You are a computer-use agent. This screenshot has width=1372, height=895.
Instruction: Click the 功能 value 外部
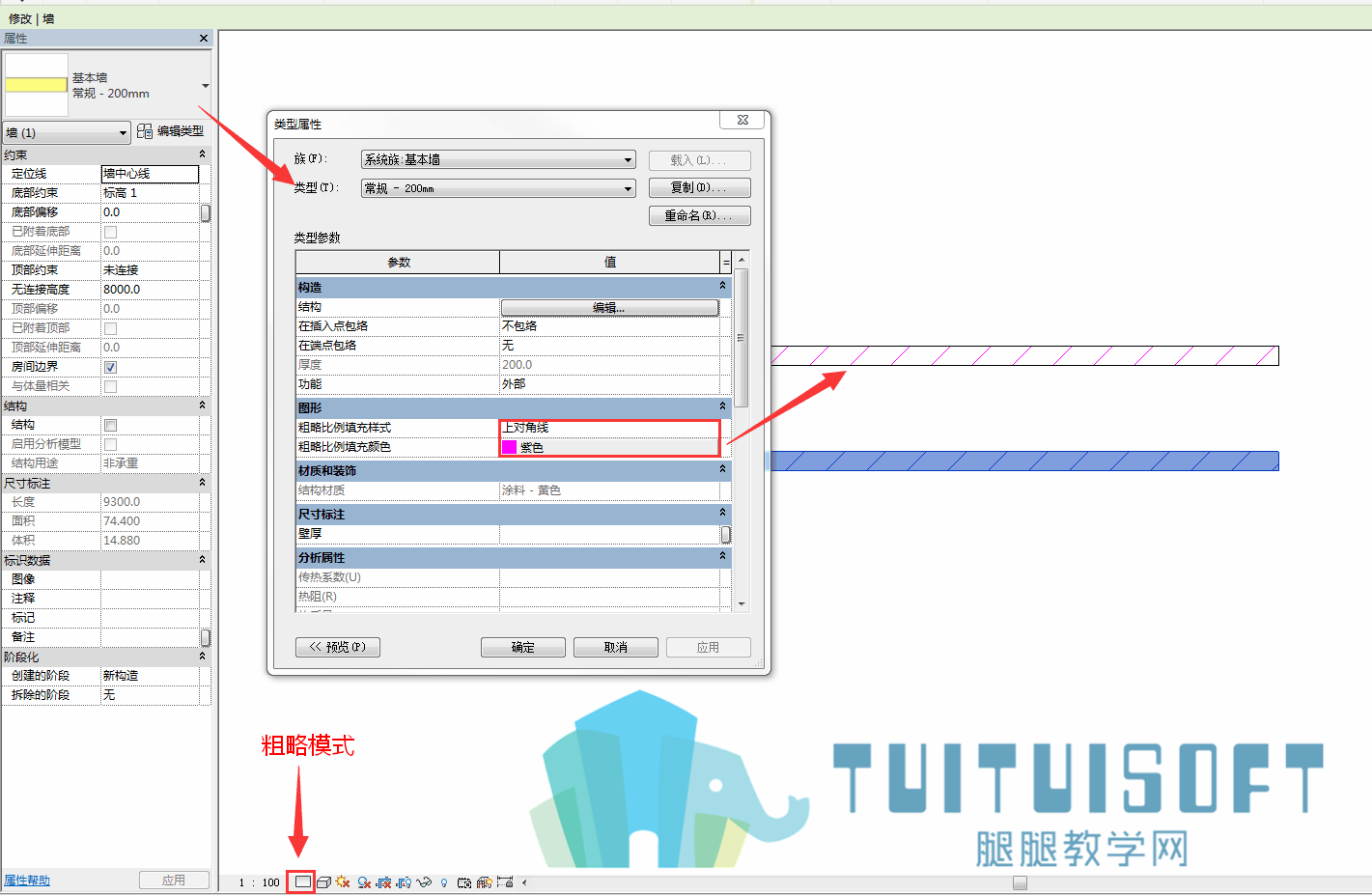click(x=610, y=384)
